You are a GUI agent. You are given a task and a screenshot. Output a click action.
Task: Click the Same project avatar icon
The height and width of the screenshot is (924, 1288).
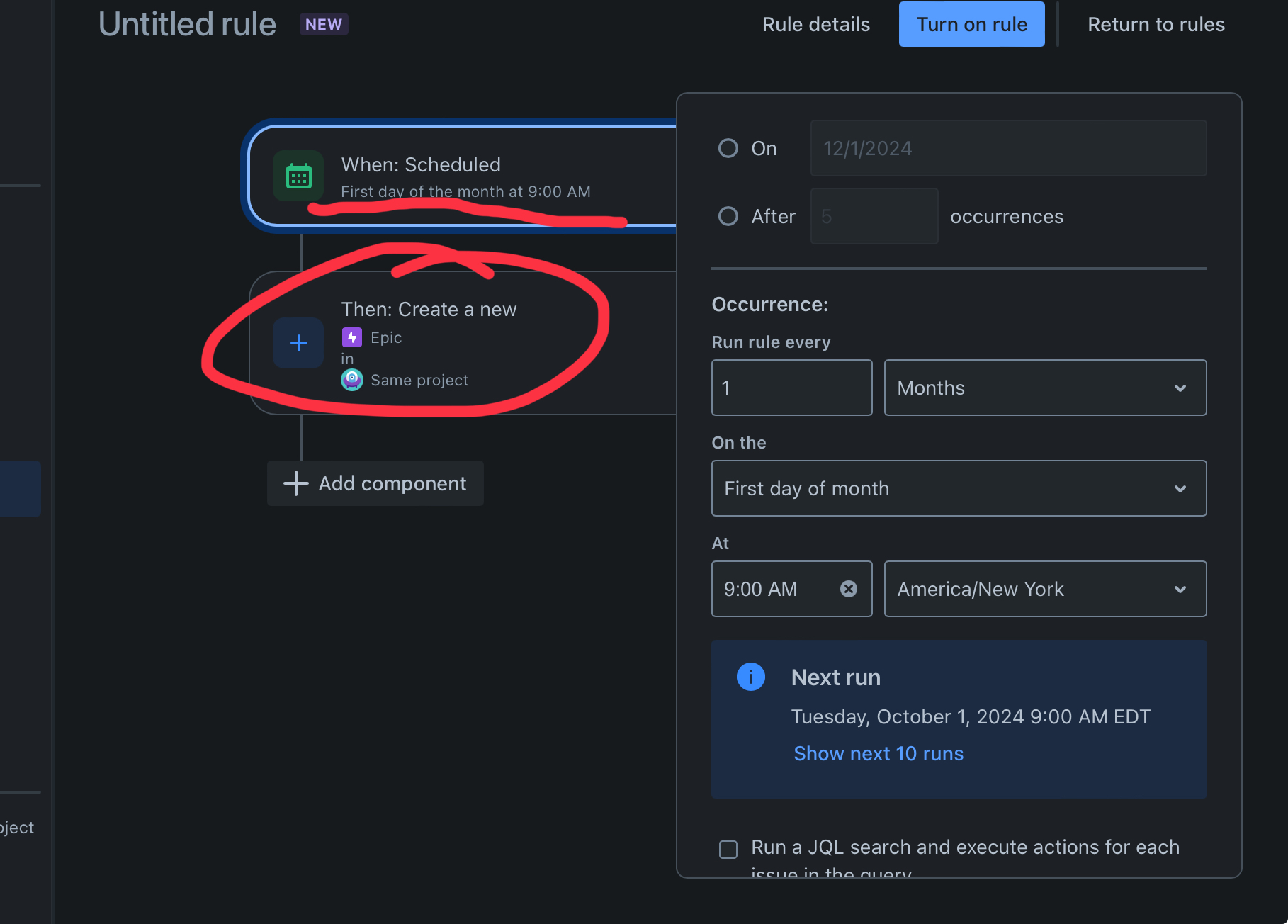352,380
